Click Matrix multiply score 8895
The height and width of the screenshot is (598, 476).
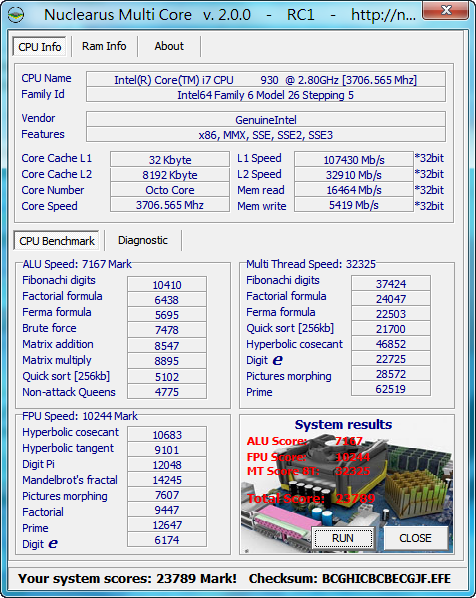[167, 360]
